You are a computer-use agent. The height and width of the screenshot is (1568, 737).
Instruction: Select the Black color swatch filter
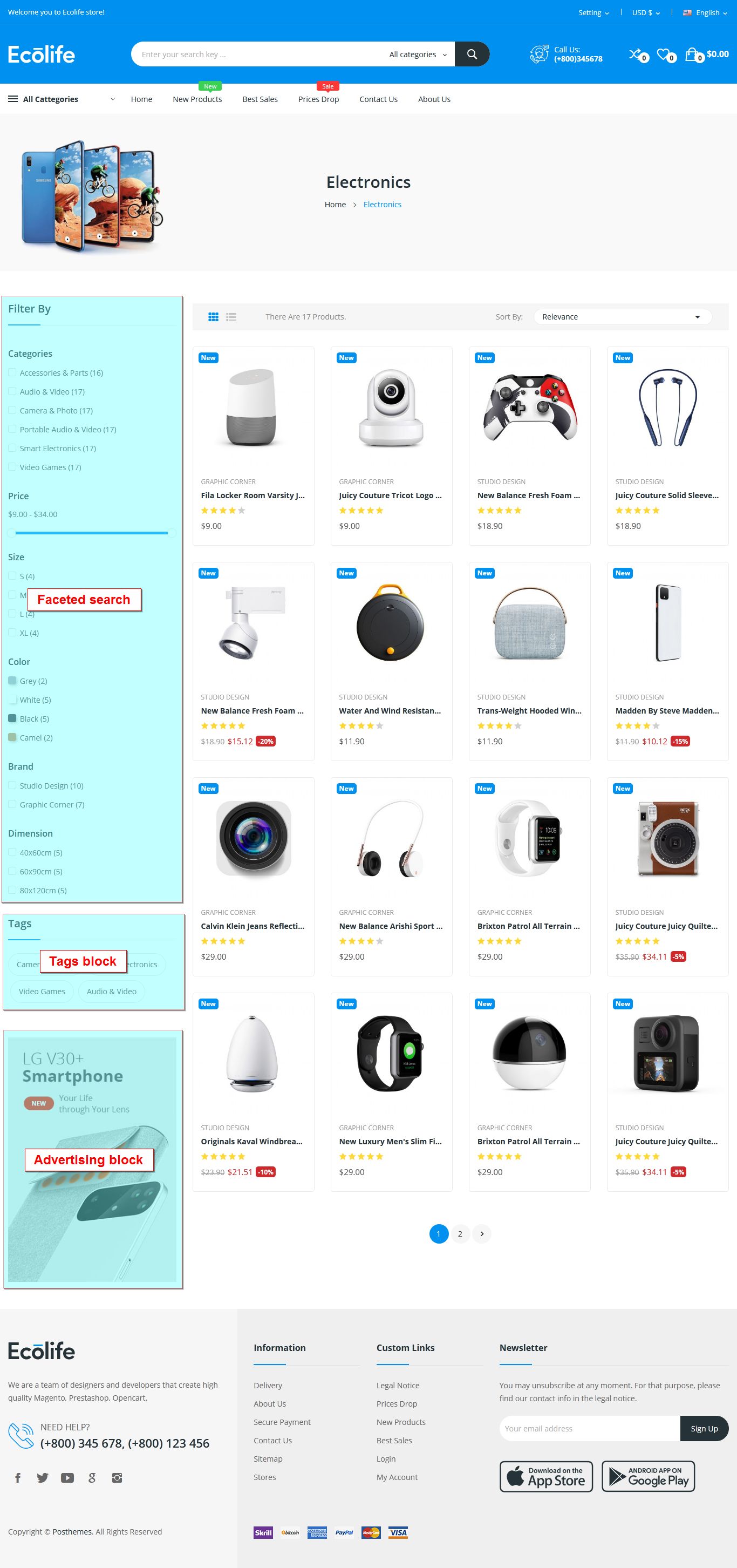(x=12, y=718)
